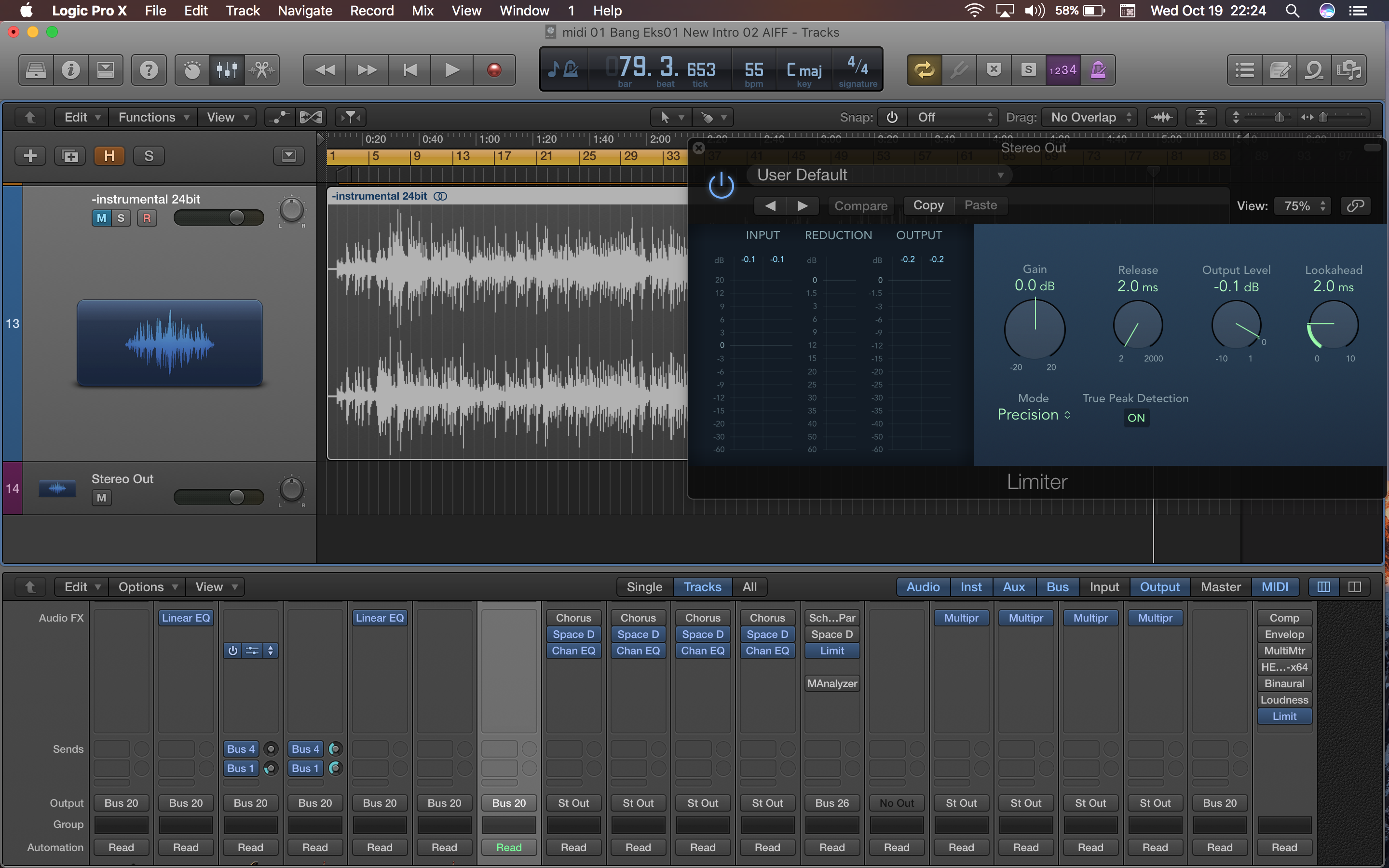Screen dimensions: 1389x868
Task: Mute the Stereo Out track
Action: pos(102,498)
